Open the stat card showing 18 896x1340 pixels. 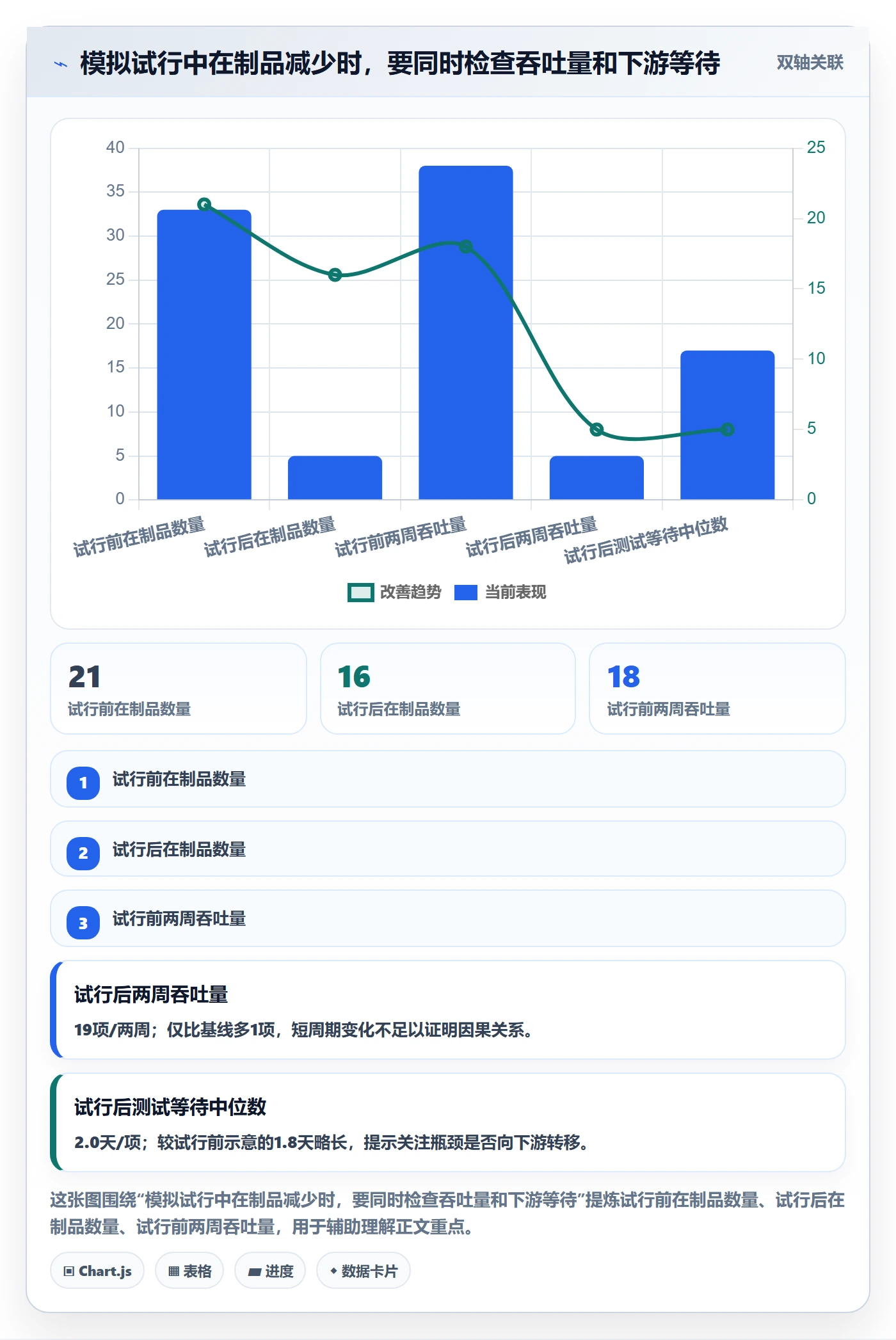coord(717,689)
